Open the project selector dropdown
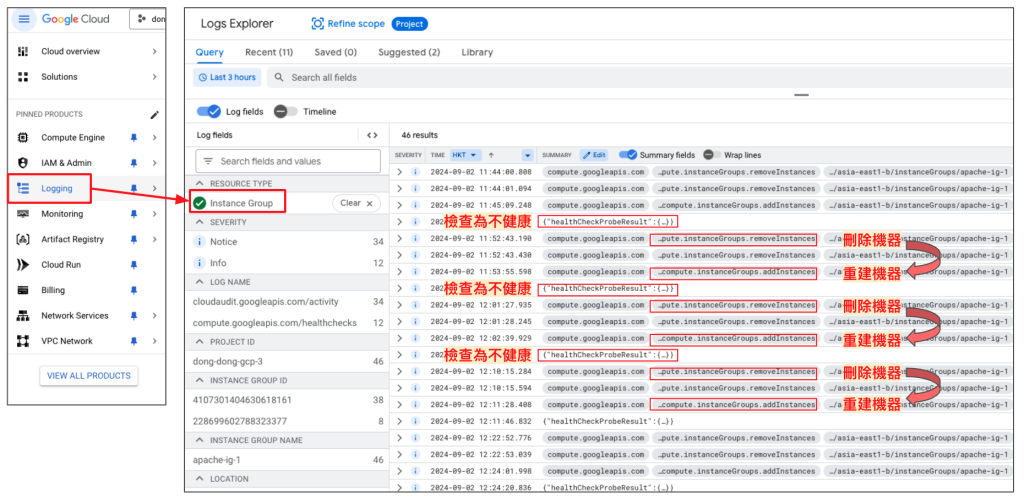The width and height of the screenshot is (1024, 503). (x=148, y=19)
